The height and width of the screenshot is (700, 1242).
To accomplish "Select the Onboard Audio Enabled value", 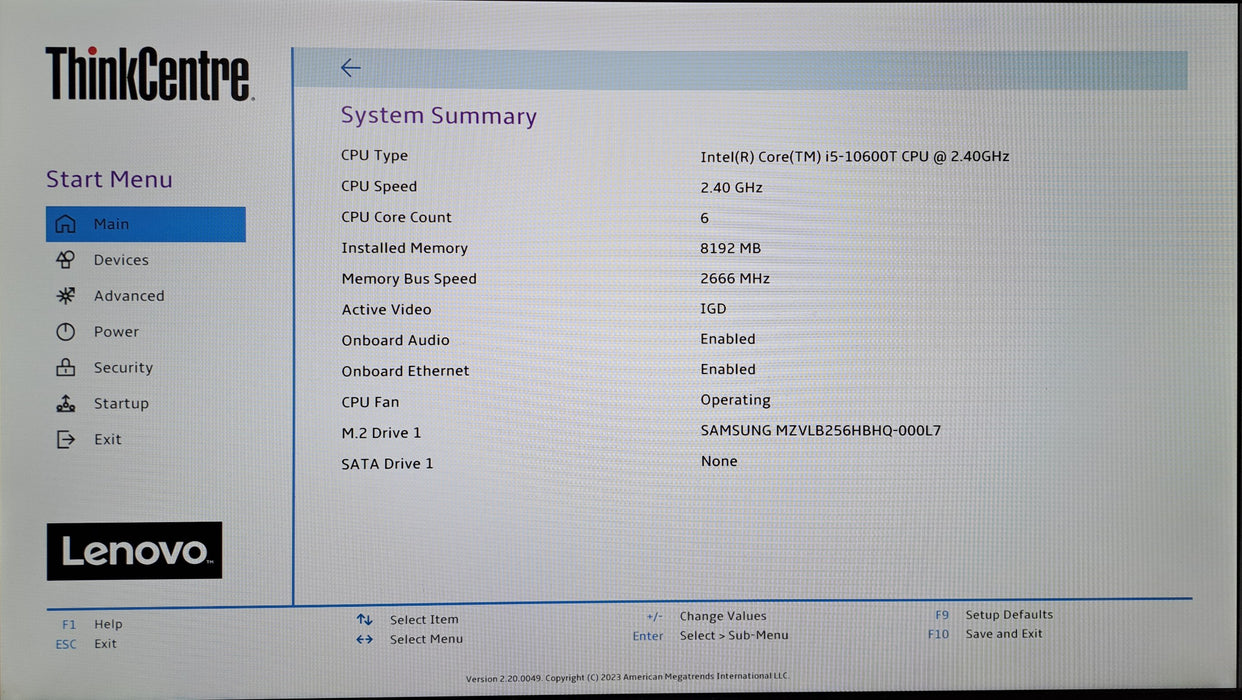I will tap(728, 339).
